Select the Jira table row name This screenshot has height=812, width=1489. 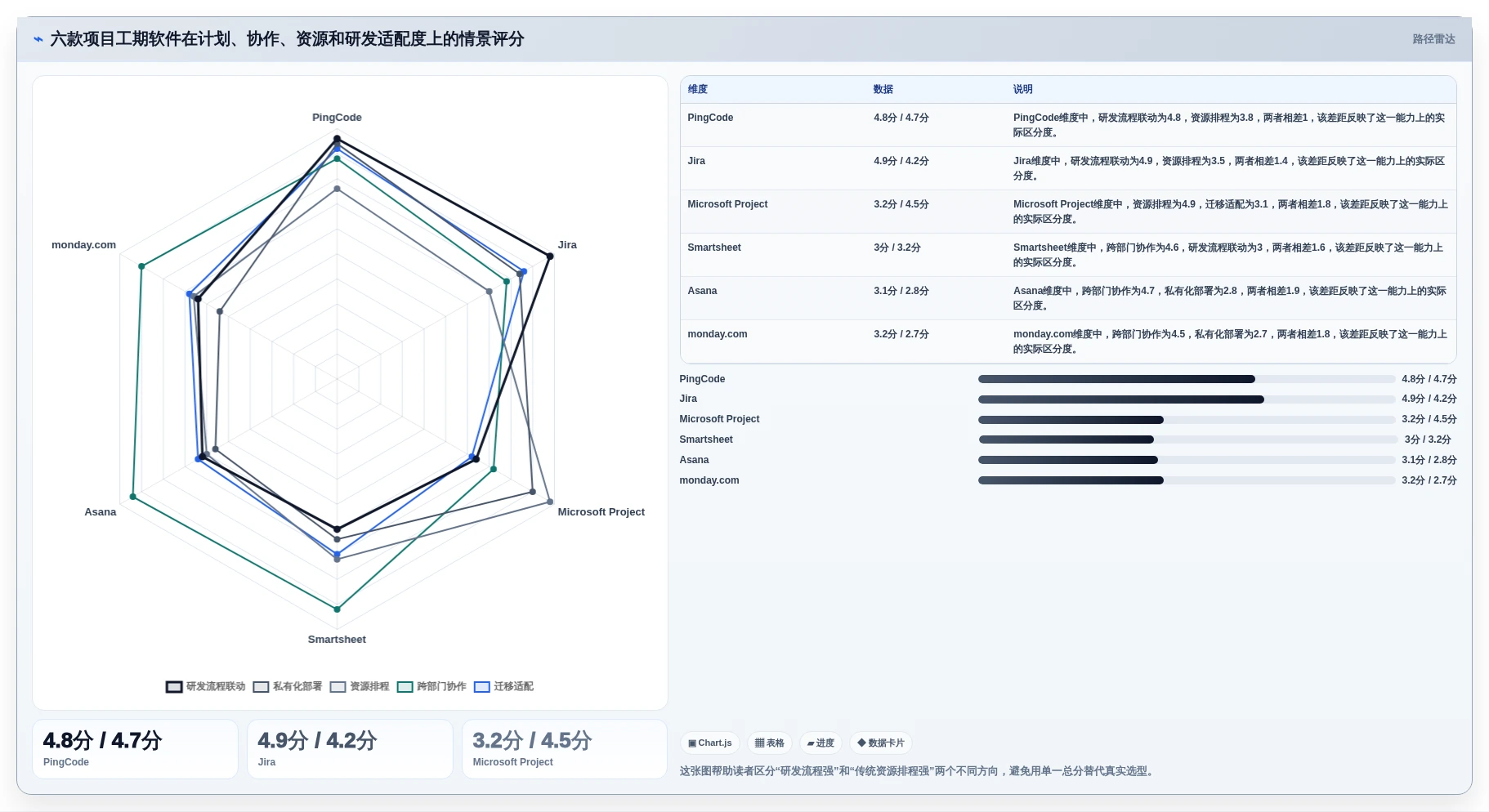point(696,161)
